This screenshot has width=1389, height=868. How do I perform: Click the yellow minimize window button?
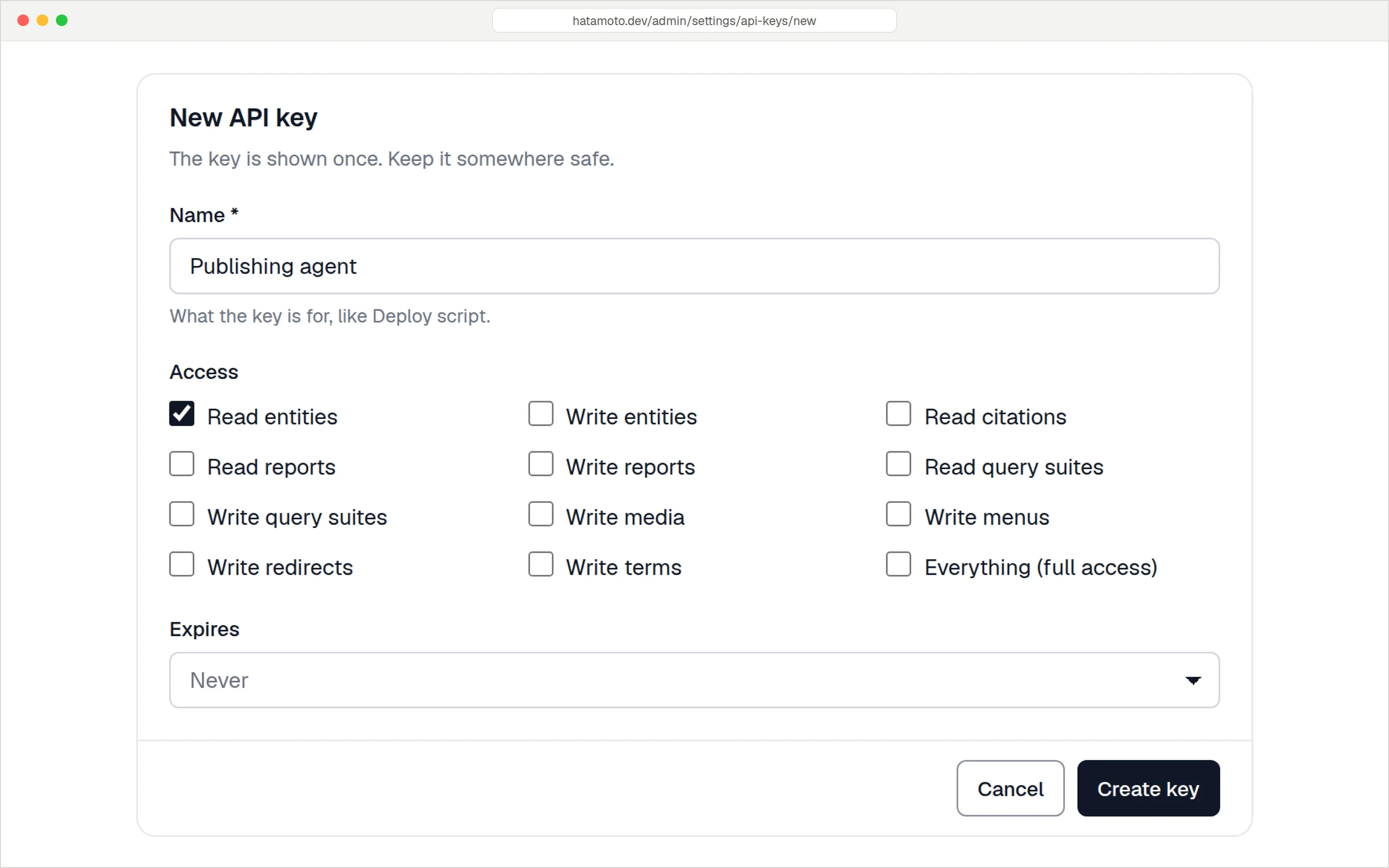42,21
